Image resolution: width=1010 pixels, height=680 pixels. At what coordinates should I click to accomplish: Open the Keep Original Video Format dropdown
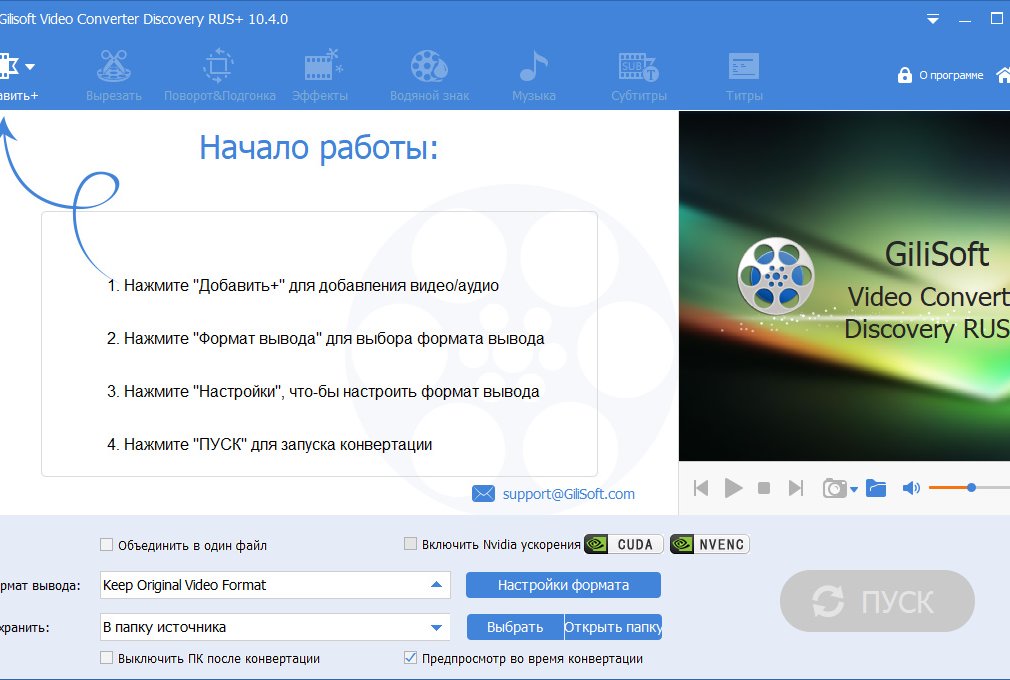coord(275,585)
